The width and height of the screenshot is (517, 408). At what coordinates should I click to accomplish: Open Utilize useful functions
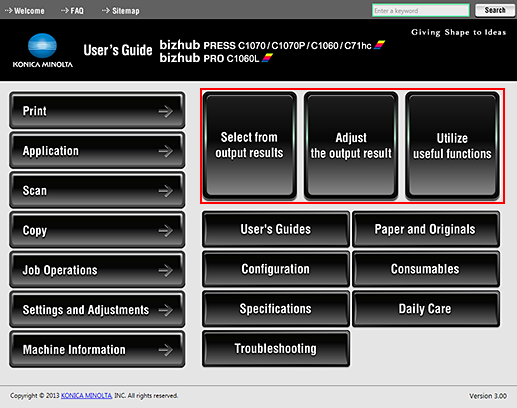point(452,145)
